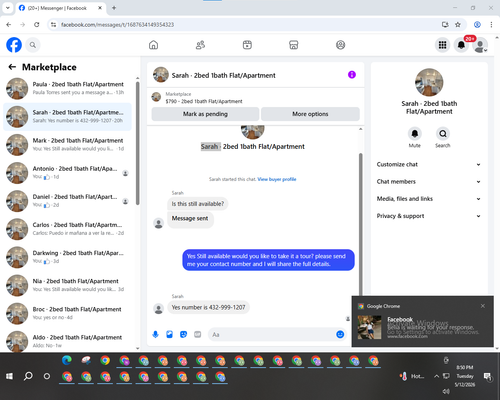Image resolution: width=500 pixels, height=400 pixels.
Task: Open Aldo 2bed 1bath conversation
Action: [67, 341]
